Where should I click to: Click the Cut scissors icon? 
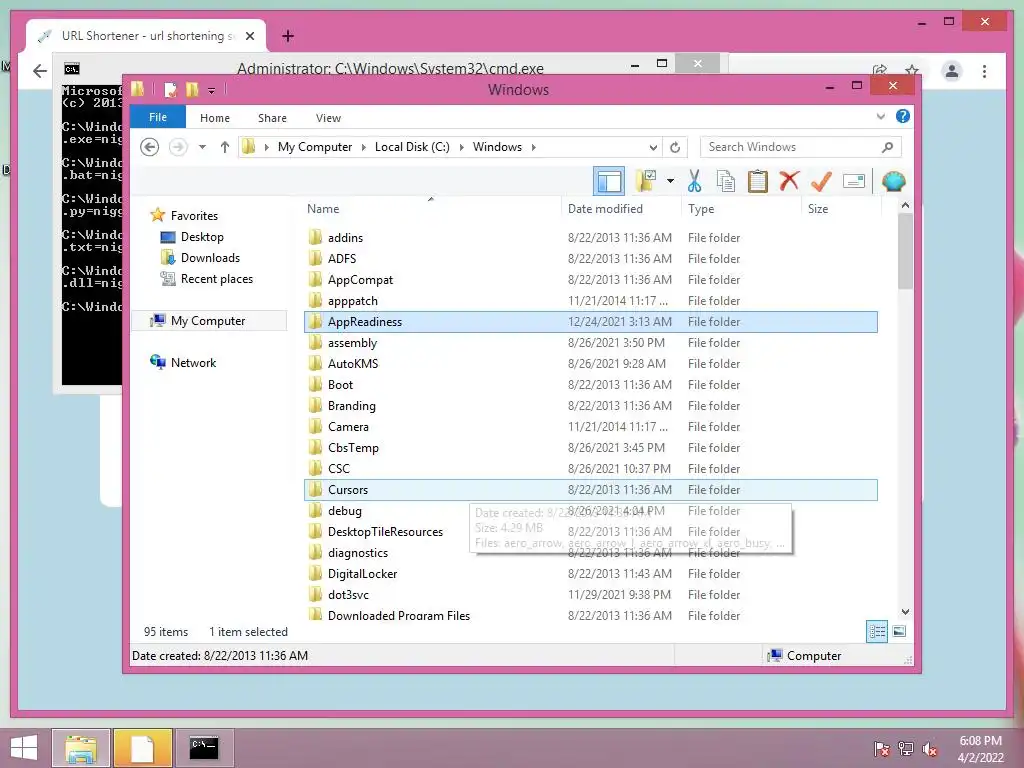pos(694,181)
